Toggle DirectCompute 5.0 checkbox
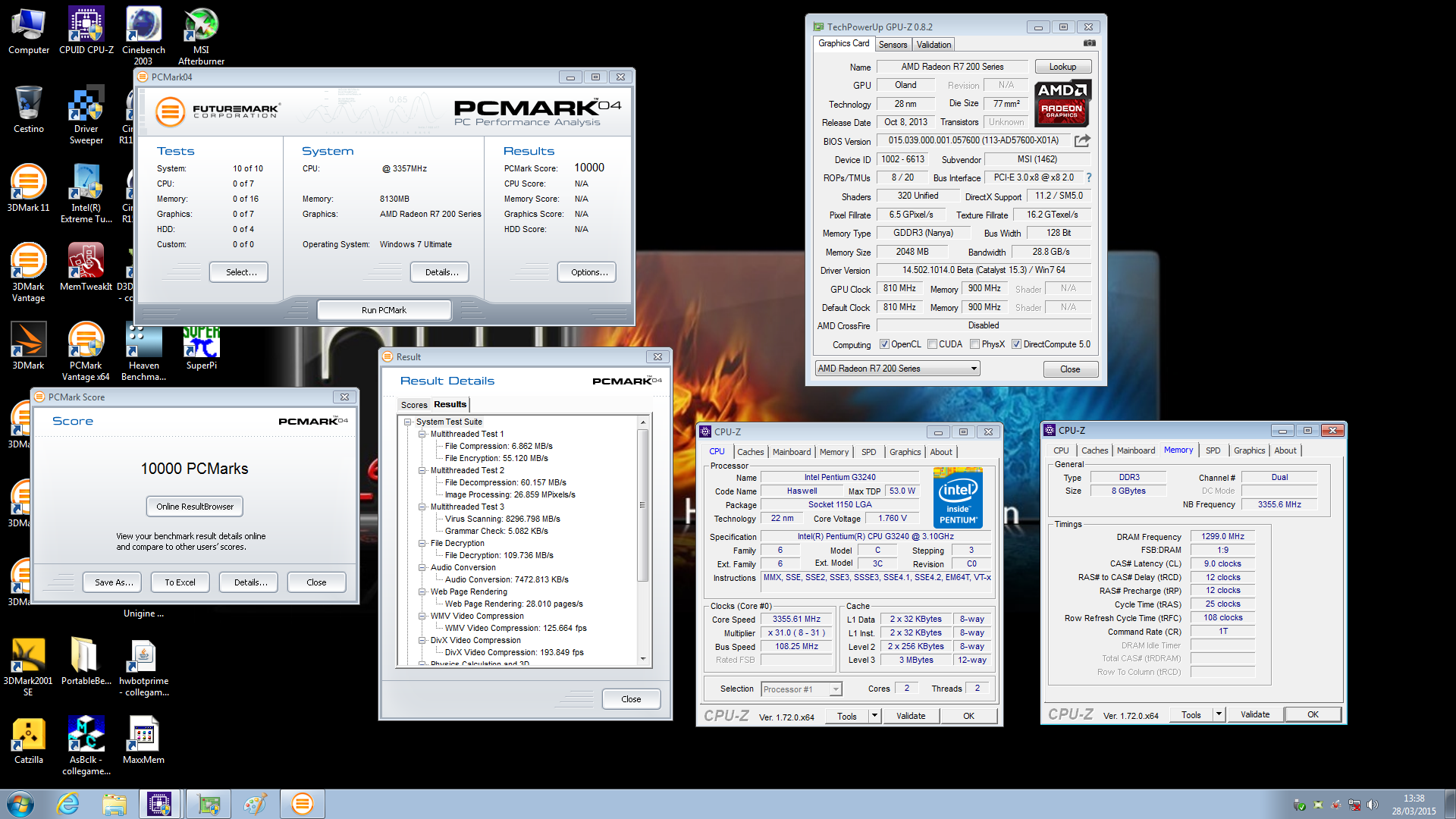1456x819 pixels. tap(1016, 344)
